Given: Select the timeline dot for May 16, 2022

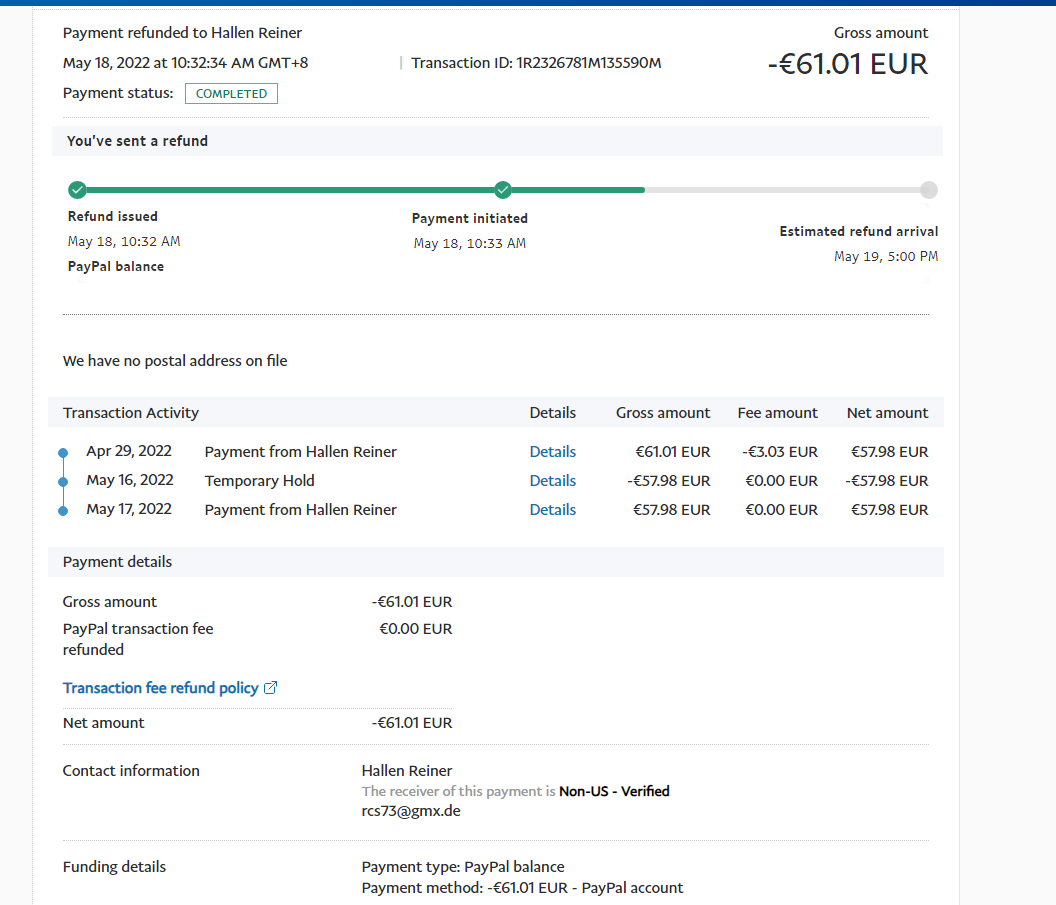Looking at the screenshot, I should coord(63,481).
